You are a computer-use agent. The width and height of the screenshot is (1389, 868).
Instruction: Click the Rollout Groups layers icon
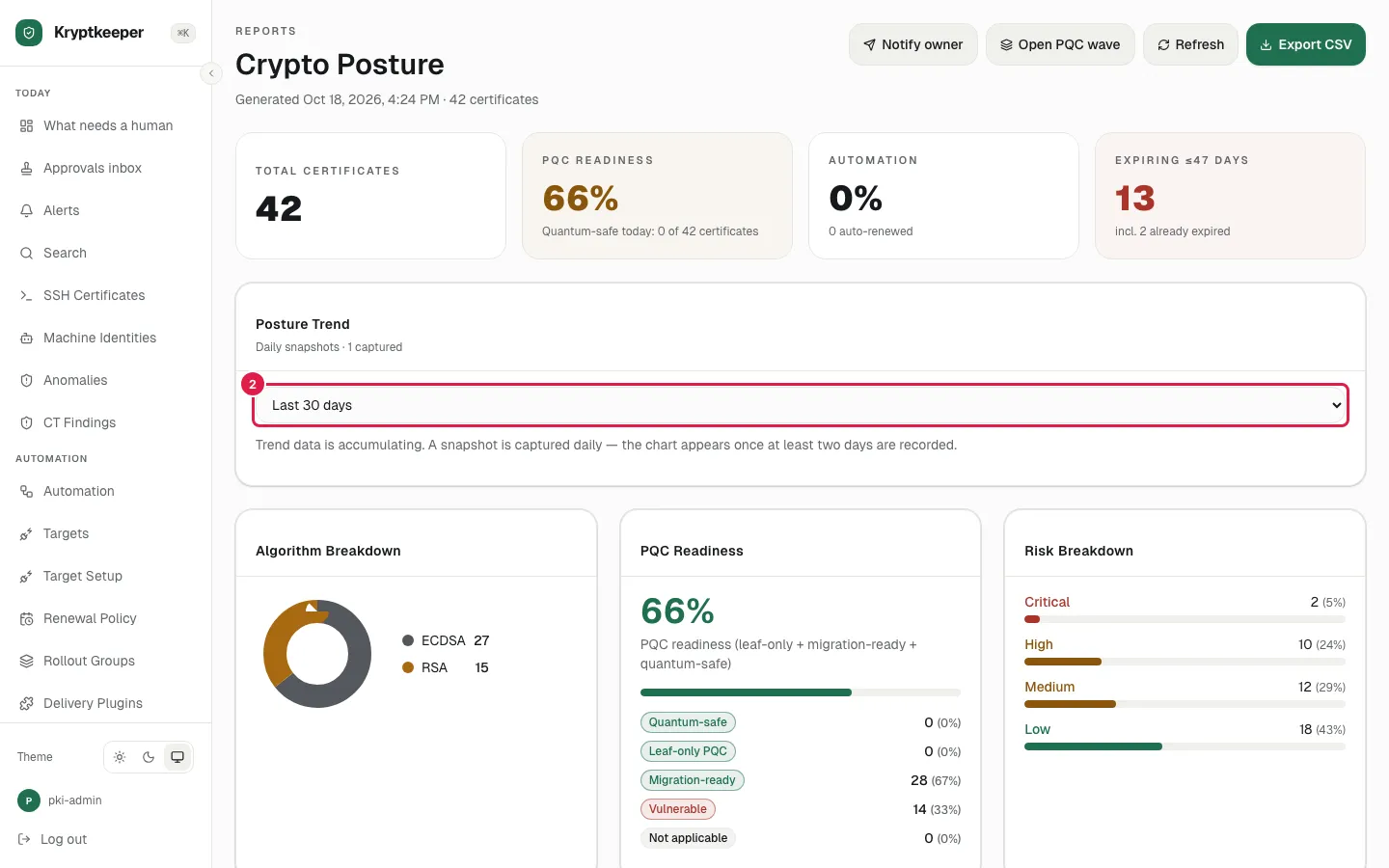pos(26,661)
